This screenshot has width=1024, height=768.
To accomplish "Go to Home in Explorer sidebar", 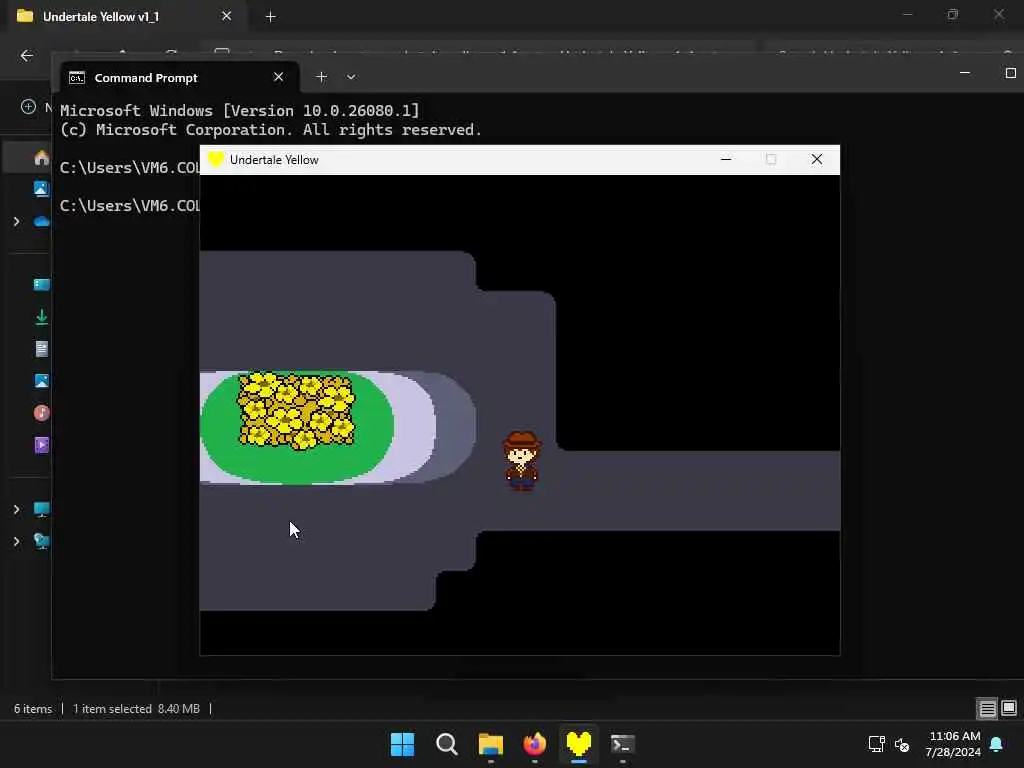I will (x=42, y=157).
